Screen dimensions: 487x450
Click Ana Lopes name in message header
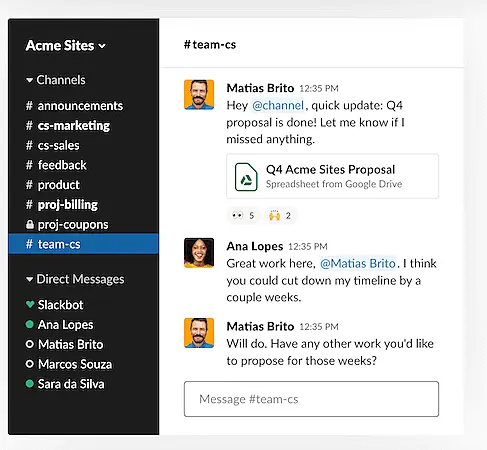pos(255,246)
